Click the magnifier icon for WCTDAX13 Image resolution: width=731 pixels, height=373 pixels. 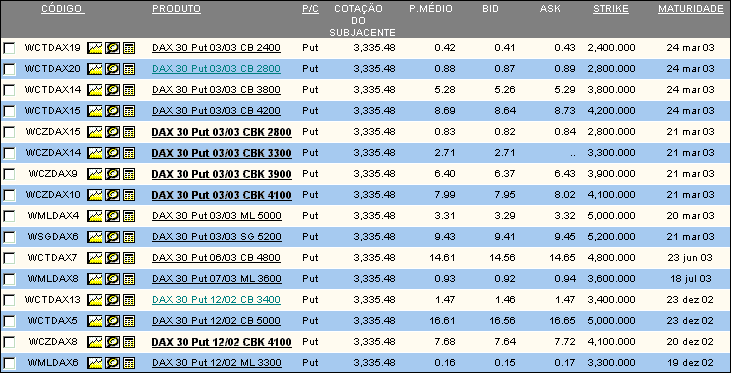tap(112, 300)
